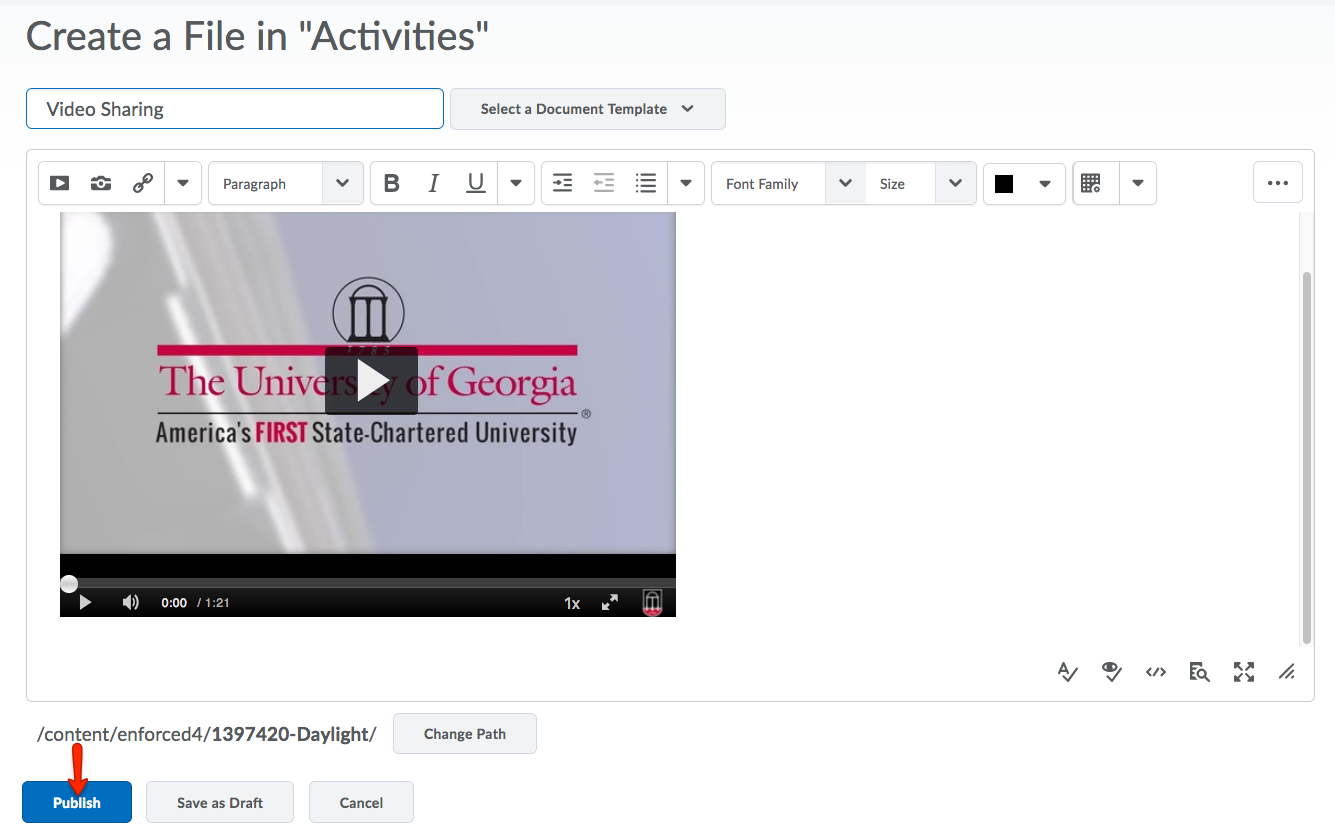
Task: Click the 0:00 elapsed time text
Action: coord(174,603)
